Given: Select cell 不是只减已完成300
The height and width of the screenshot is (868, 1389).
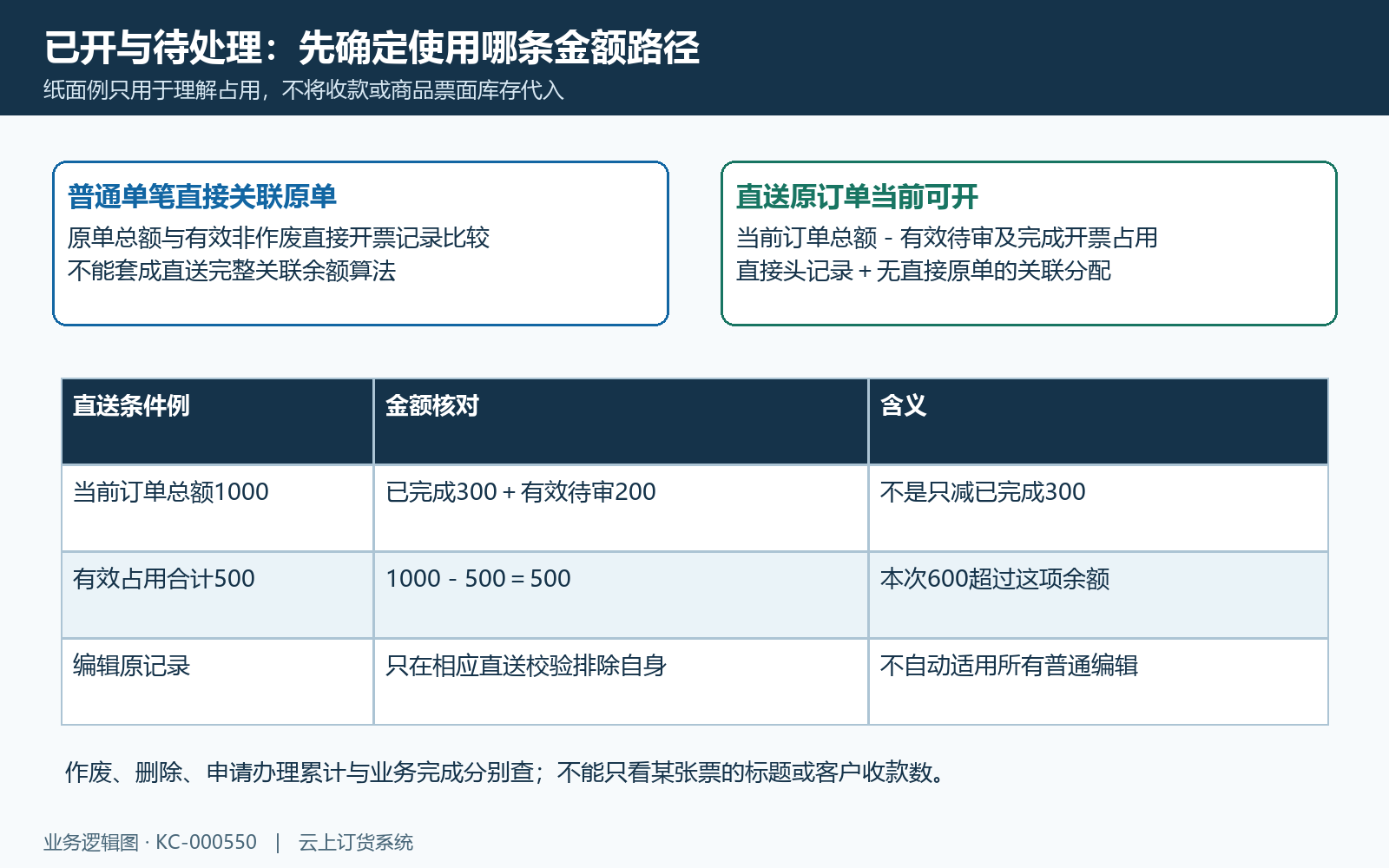Looking at the screenshot, I should click(x=1098, y=508).
